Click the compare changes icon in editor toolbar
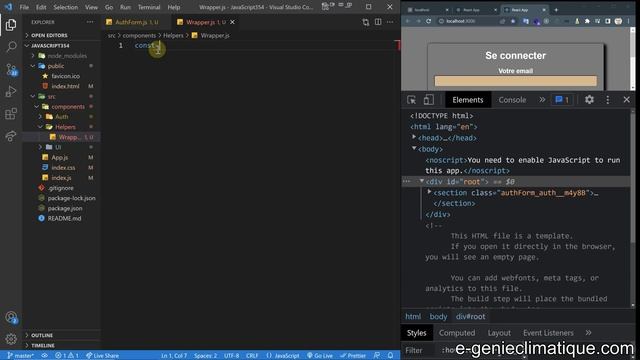Viewport: 640px width, 360px height. (x=366, y=22)
